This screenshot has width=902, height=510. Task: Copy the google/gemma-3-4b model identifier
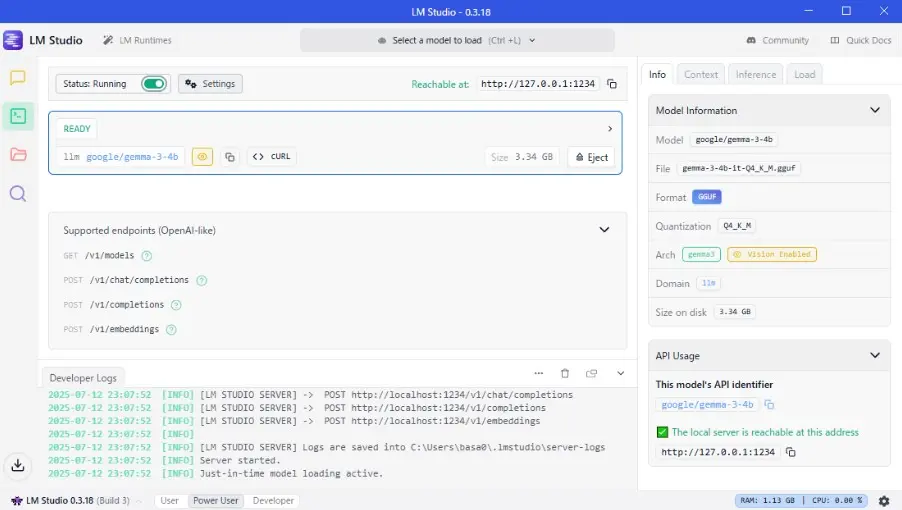(230, 156)
